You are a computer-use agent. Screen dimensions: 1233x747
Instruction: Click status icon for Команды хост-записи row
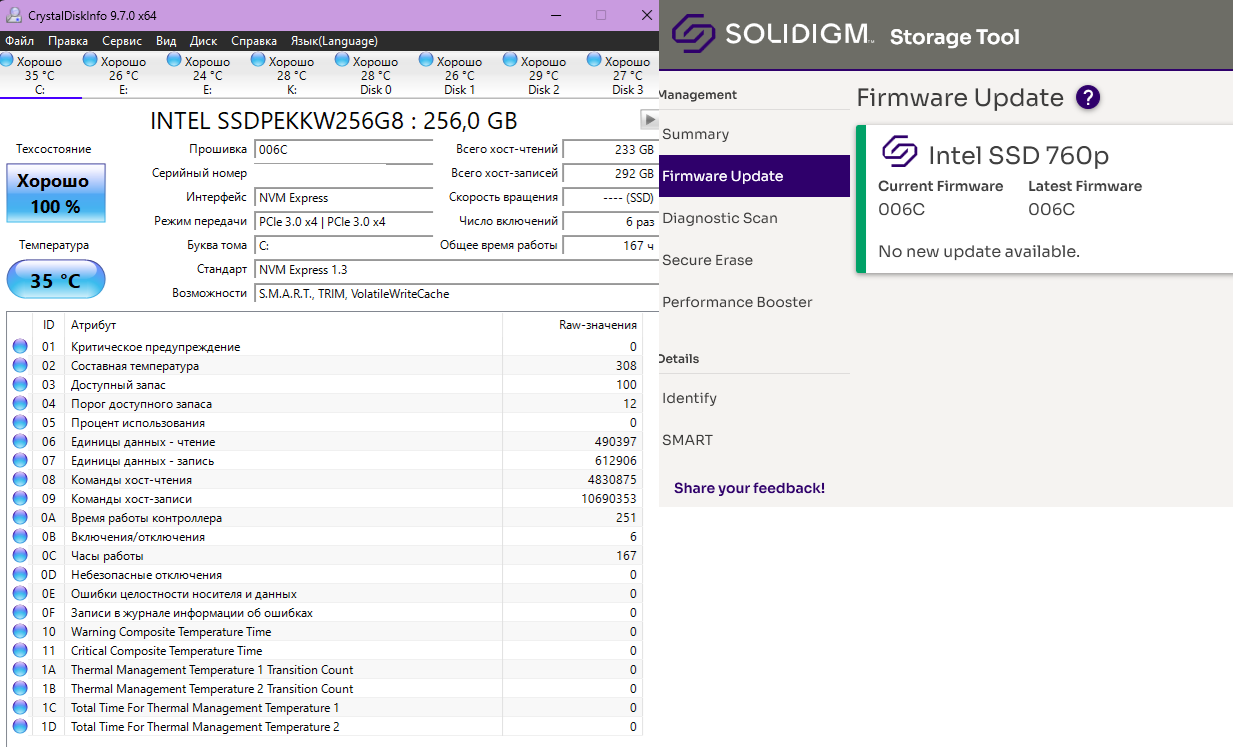point(20,499)
